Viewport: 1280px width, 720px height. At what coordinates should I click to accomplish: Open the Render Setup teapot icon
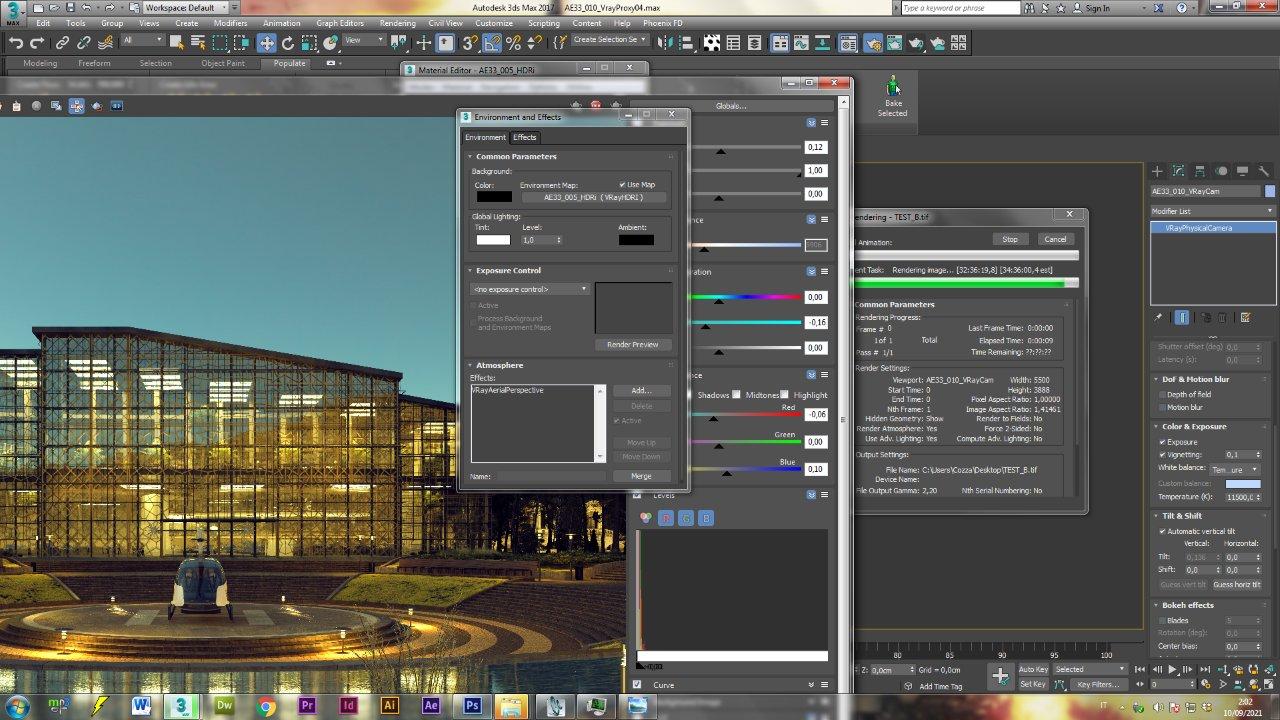click(872, 43)
